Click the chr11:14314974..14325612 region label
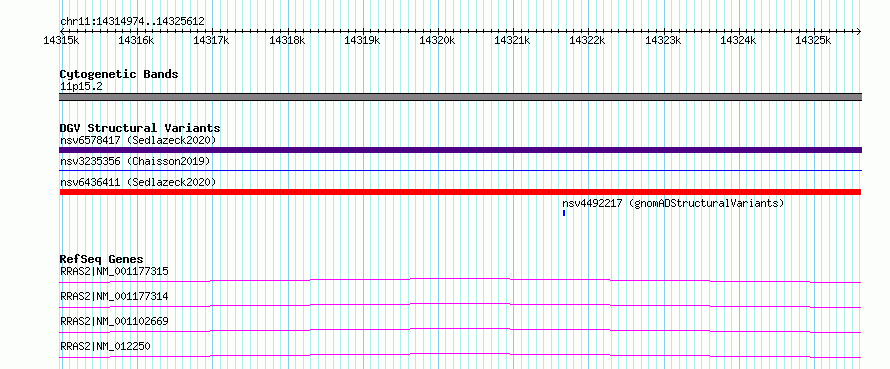This screenshot has height=369, width=890. (x=132, y=22)
